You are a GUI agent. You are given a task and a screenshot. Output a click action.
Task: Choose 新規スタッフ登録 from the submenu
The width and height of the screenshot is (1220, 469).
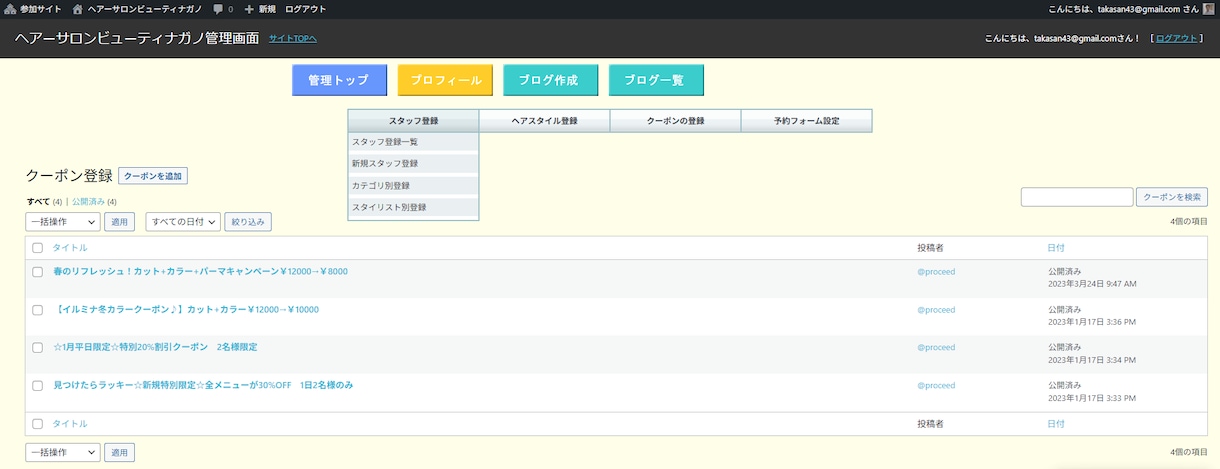pyautogui.click(x=413, y=163)
